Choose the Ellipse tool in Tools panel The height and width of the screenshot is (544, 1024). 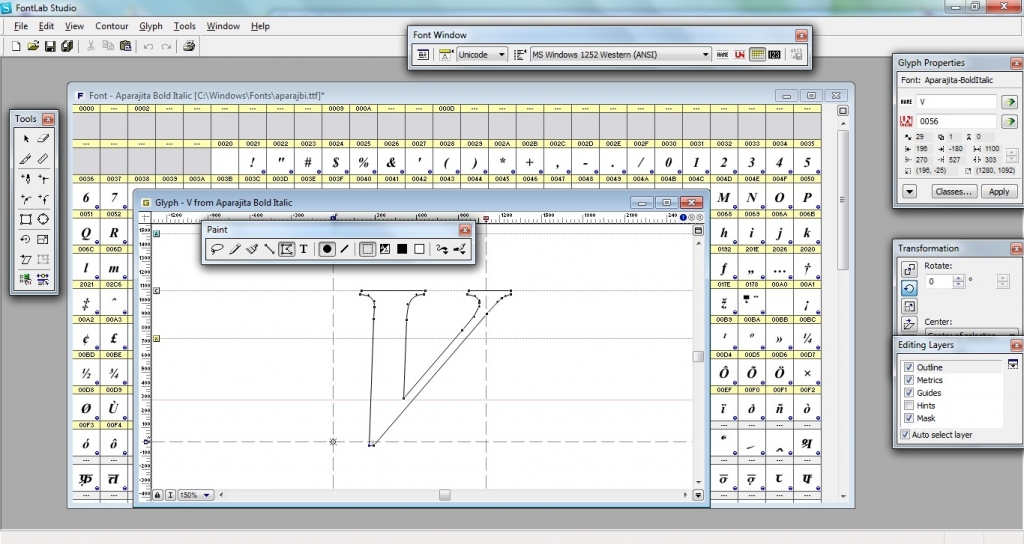coord(43,219)
